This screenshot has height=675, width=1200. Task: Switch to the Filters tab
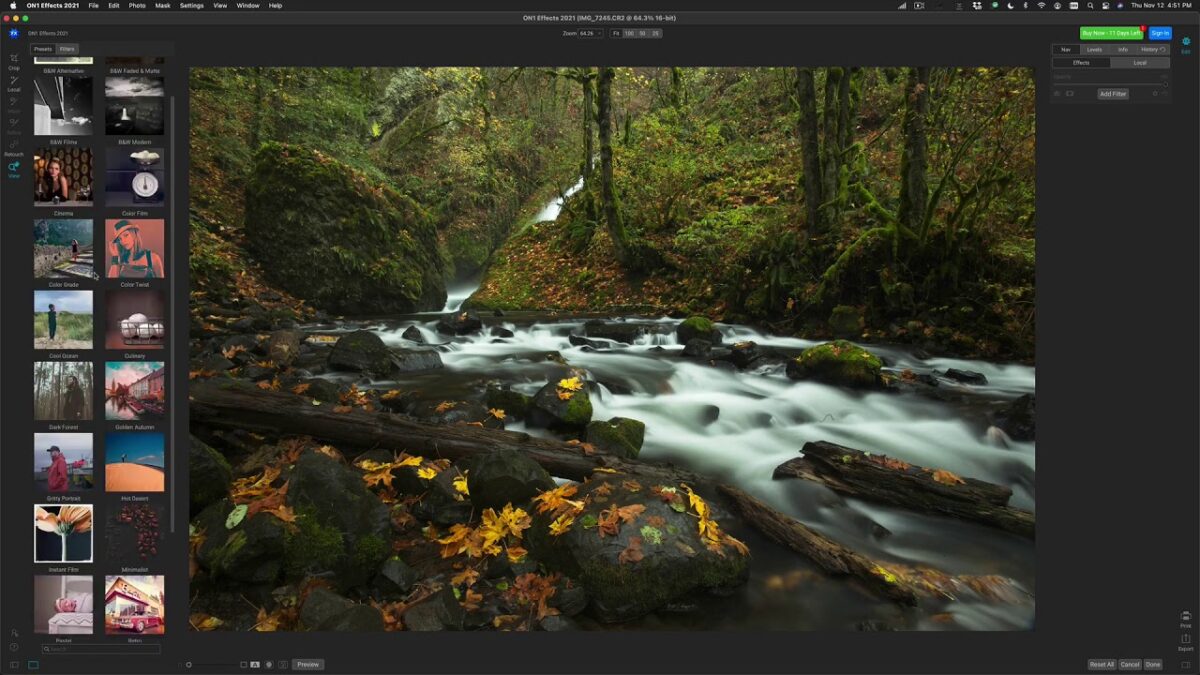(66, 47)
